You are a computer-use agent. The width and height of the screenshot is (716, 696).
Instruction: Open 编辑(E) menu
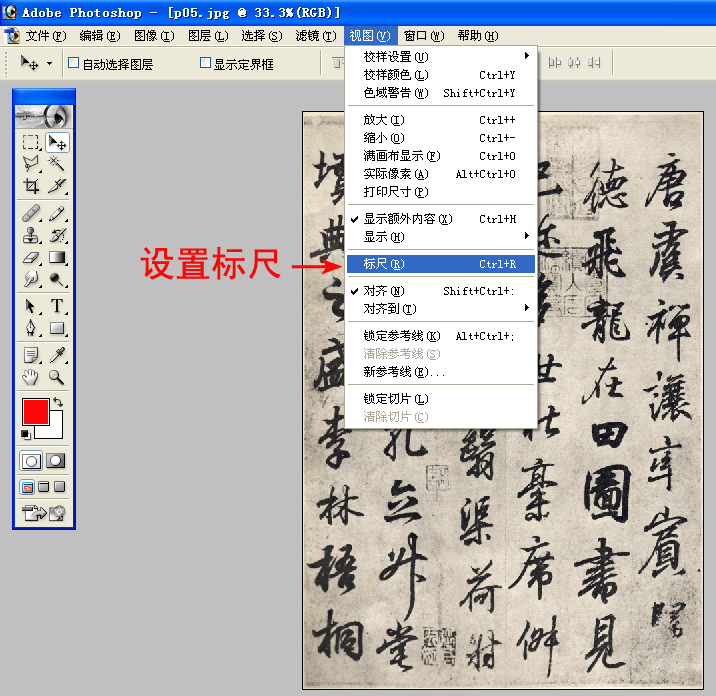pos(100,36)
